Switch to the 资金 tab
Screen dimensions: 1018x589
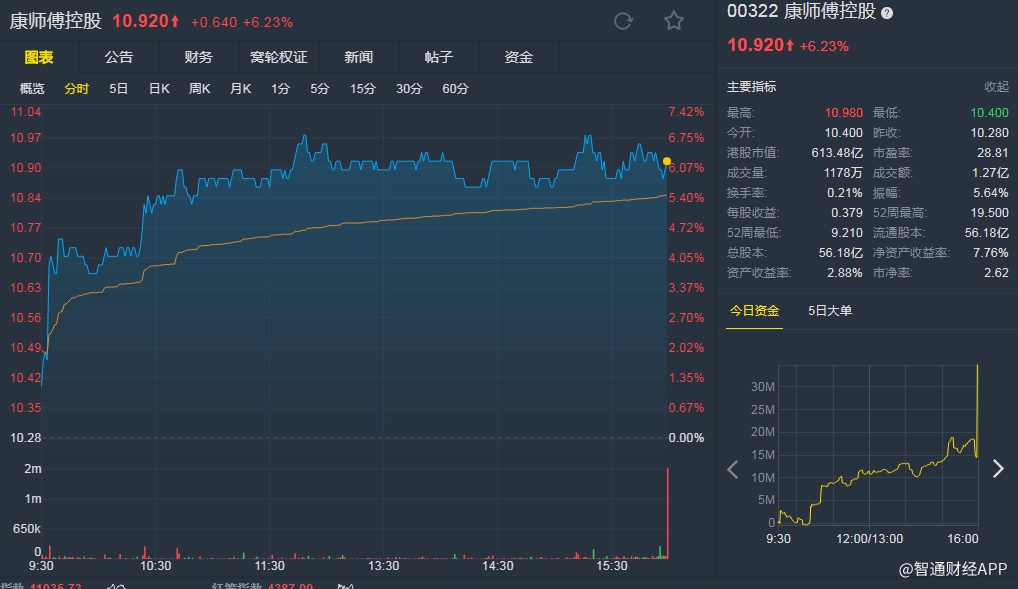pos(518,58)
